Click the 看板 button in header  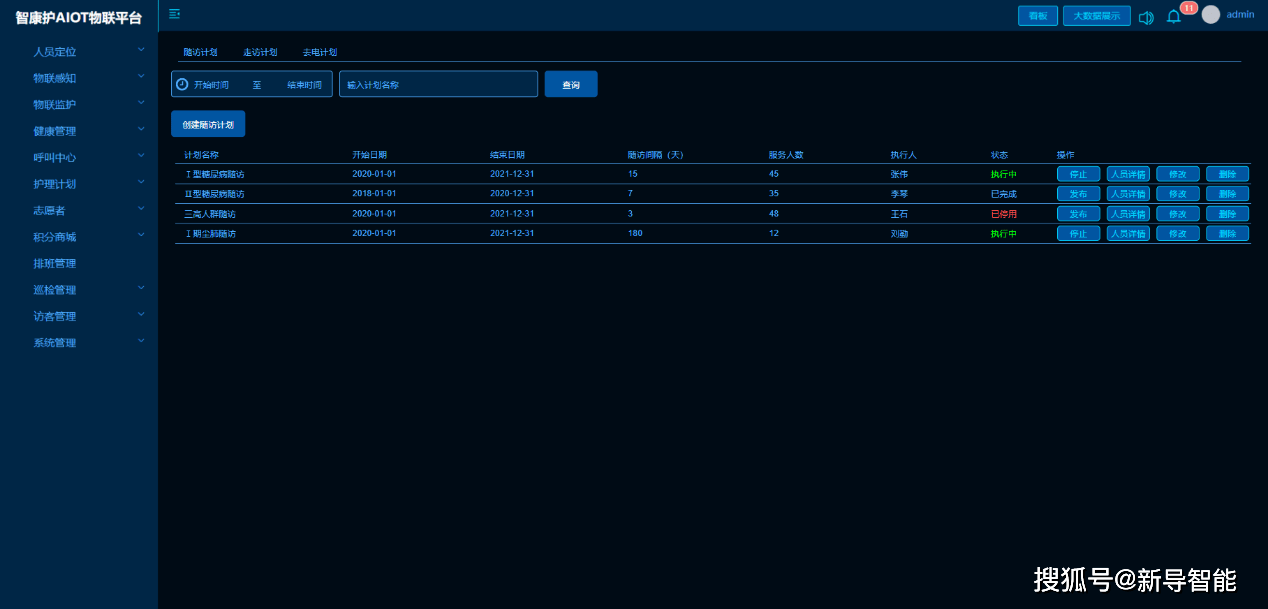point(1038,16)
